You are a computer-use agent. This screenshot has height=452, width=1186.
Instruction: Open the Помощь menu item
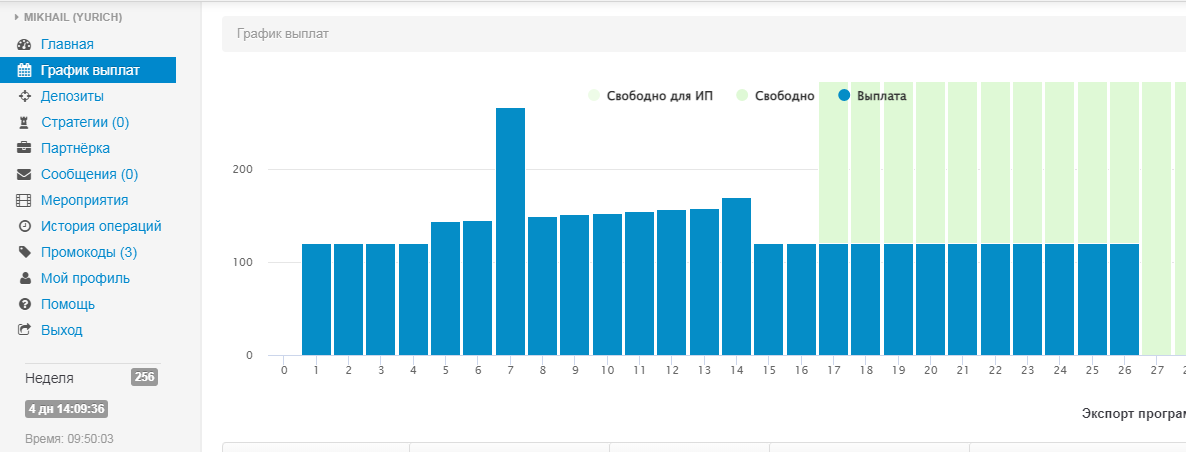point(68,304)
